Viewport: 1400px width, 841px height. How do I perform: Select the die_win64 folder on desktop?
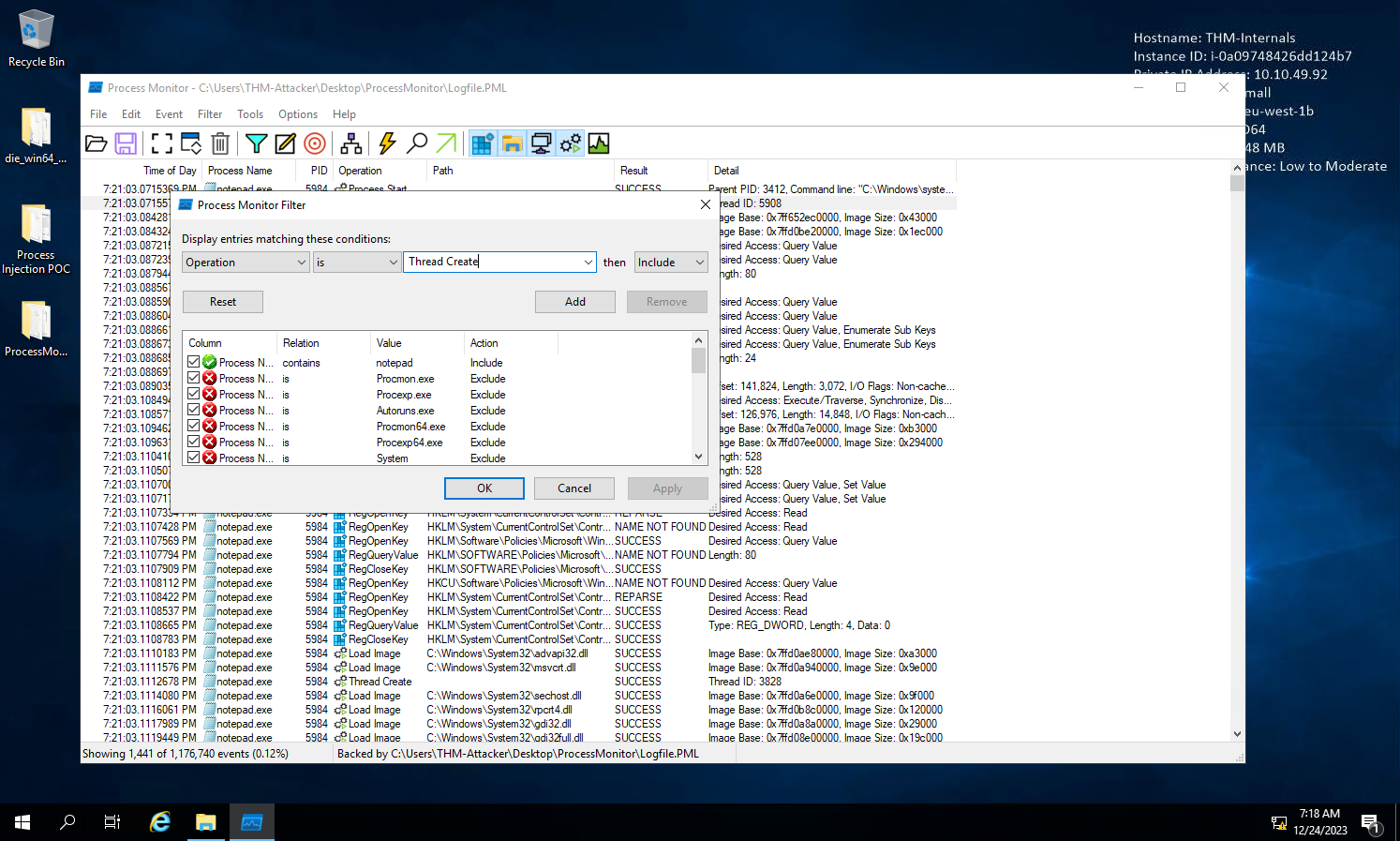[x=36, y=136]
